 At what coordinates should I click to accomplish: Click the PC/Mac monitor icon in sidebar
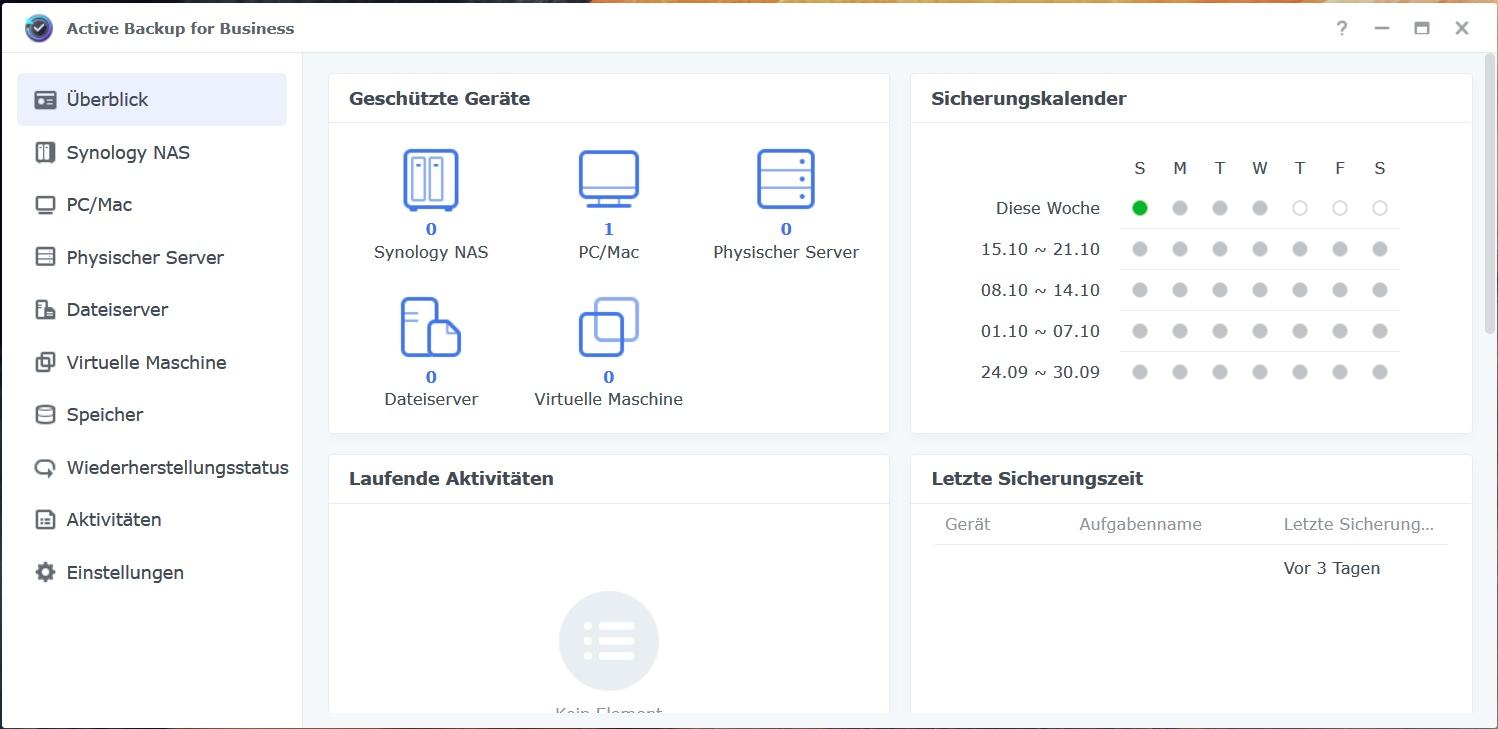[45, 204]
